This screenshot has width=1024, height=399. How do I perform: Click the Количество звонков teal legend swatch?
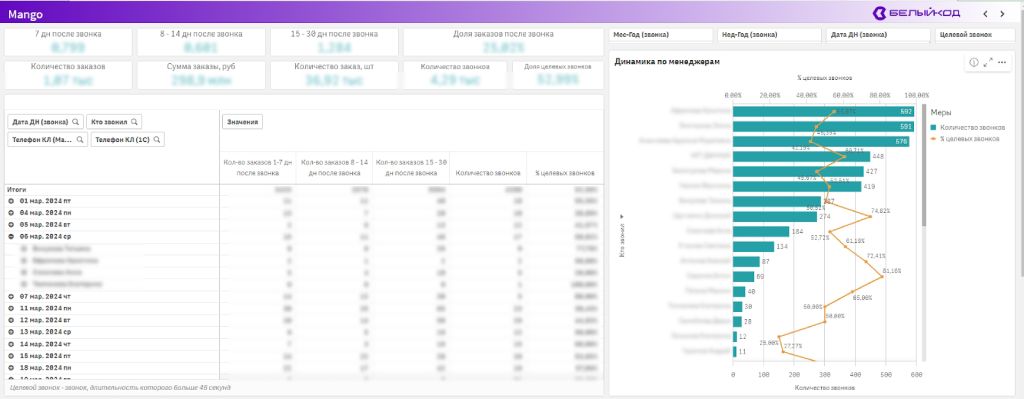(x=935, y=127)
